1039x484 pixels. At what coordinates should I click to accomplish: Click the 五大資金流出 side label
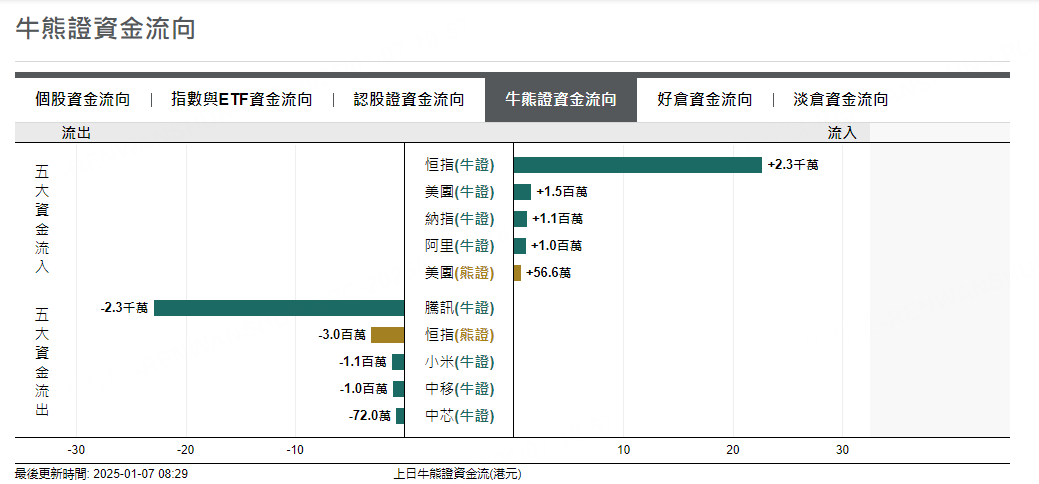pos(42,362)
